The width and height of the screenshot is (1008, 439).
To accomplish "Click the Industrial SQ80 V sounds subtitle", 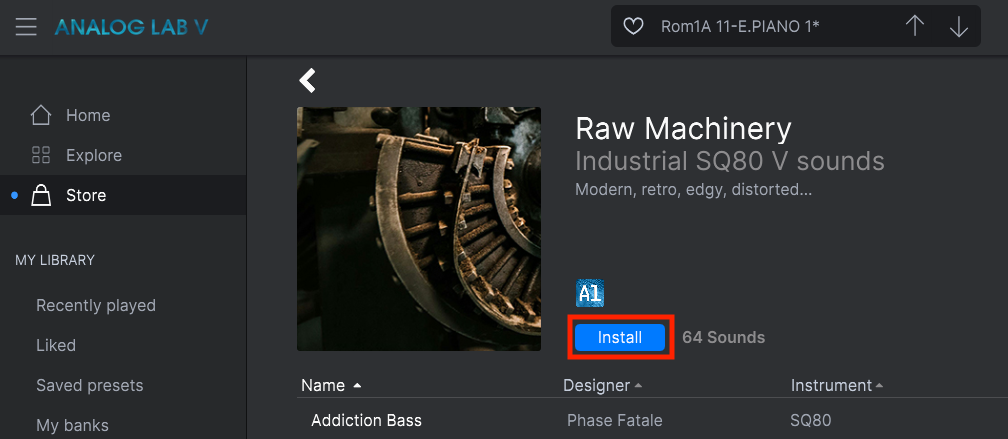I will coord(730,161).
